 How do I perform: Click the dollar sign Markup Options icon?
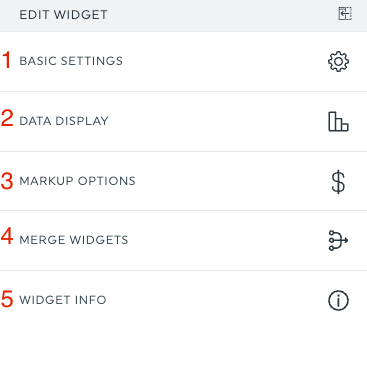pyautogui.click(x=338, y=182)
